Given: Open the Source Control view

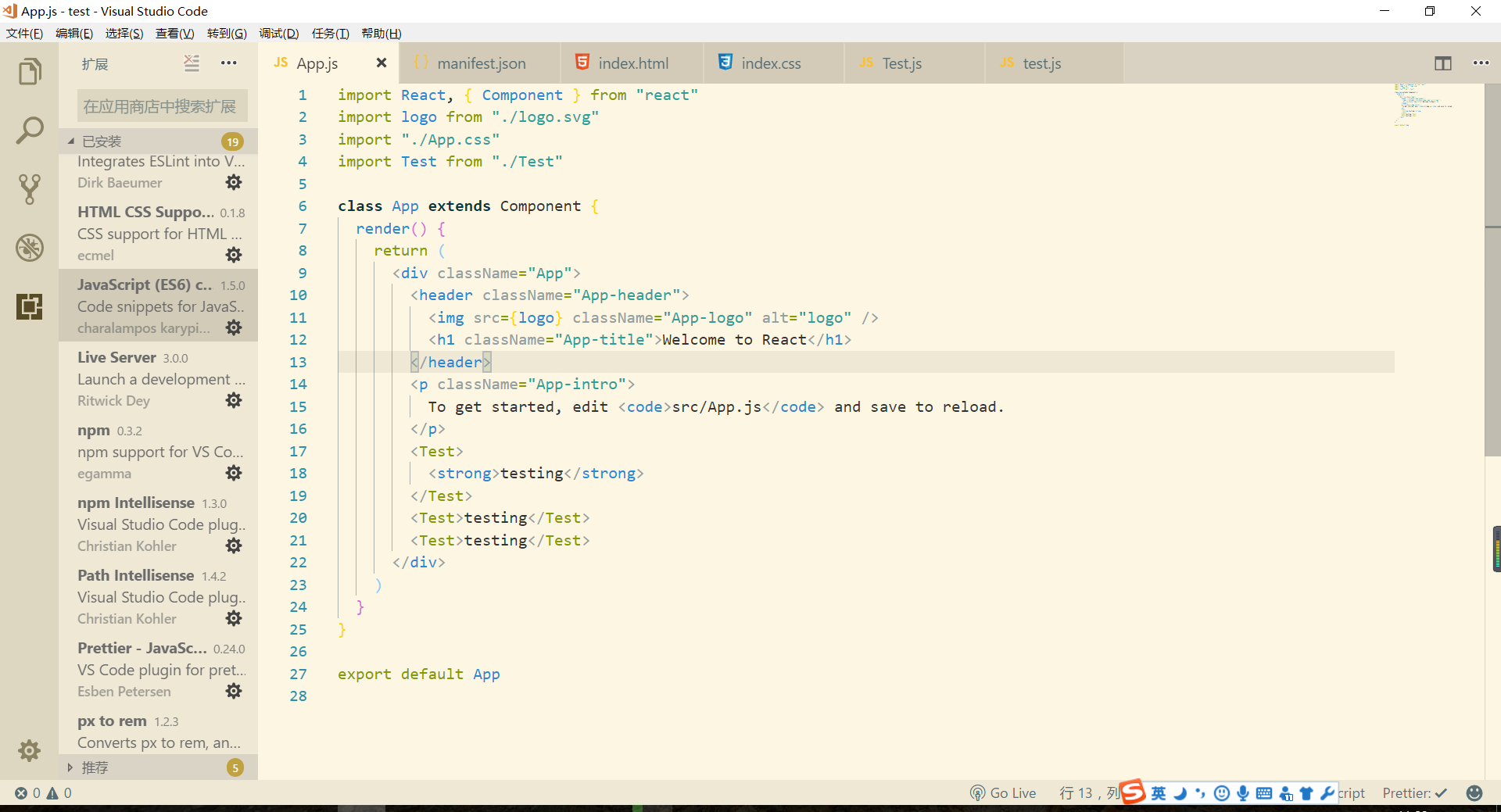Looking at the screenshot, I should pyautogui.click(x=29, y=189).
